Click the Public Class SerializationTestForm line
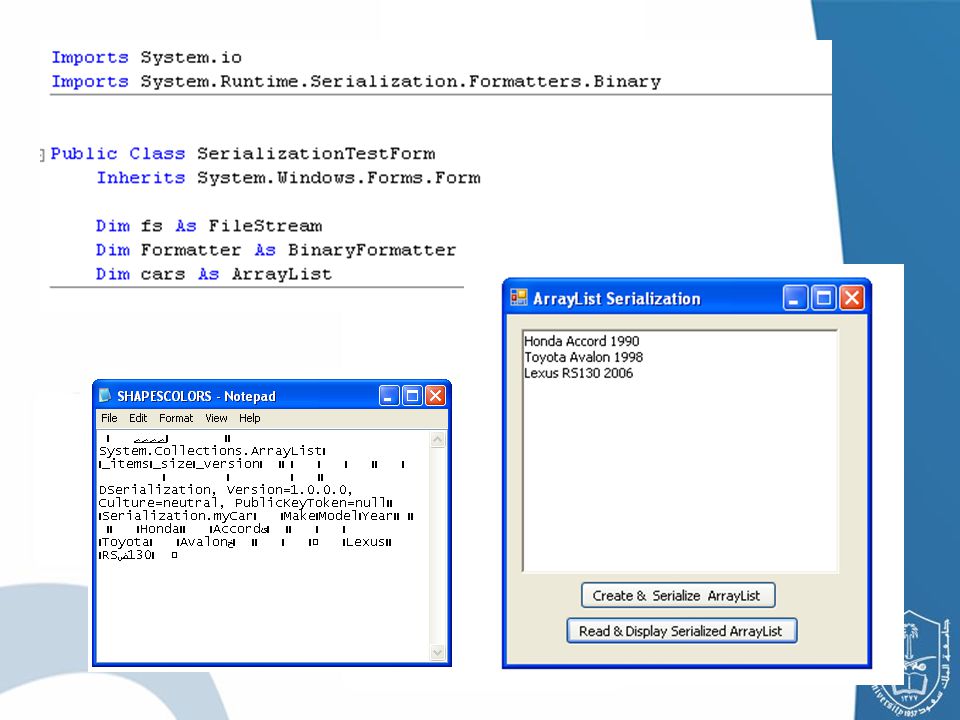 (243, 154)
